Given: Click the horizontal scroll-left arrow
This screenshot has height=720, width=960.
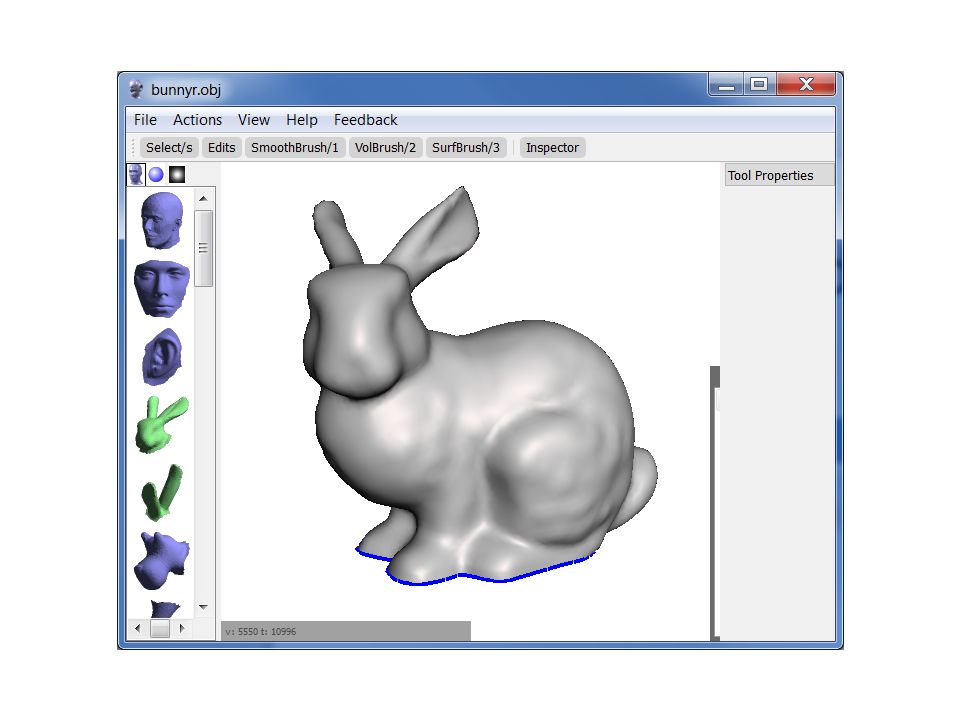Looking at the screenshot, I should (x=137, y=628).
